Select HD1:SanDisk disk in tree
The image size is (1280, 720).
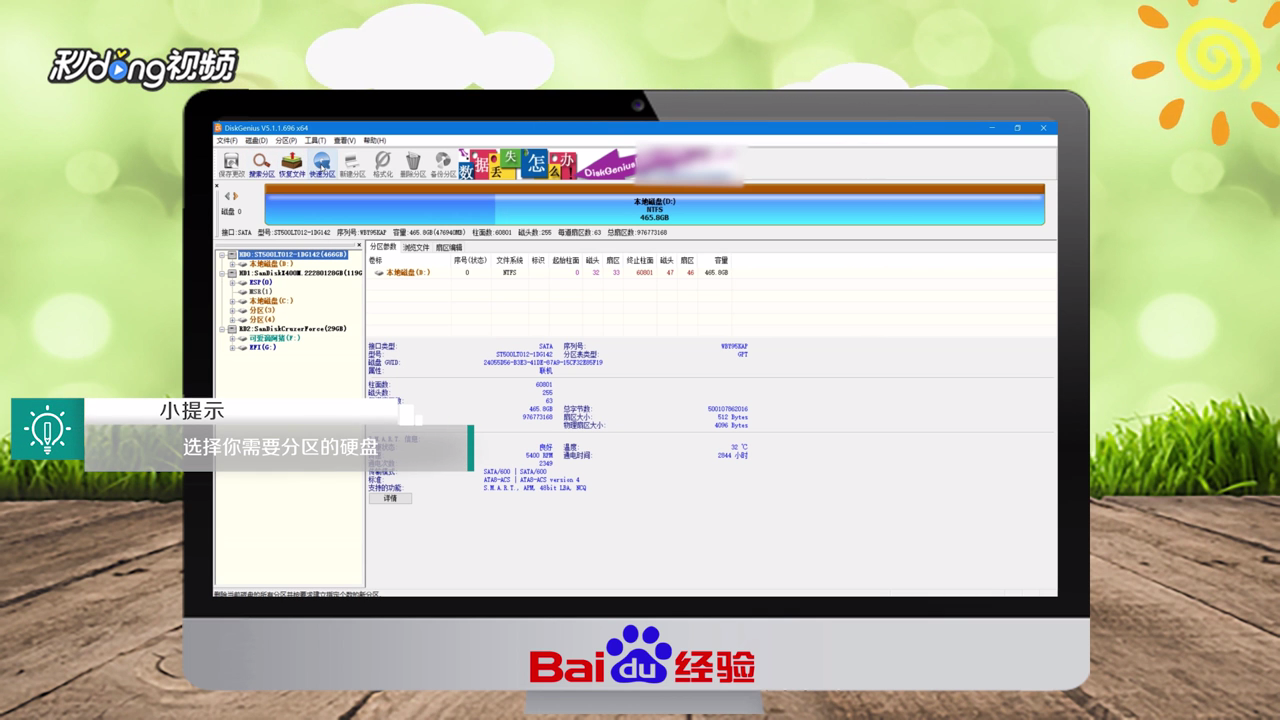[x=300, y=273]
